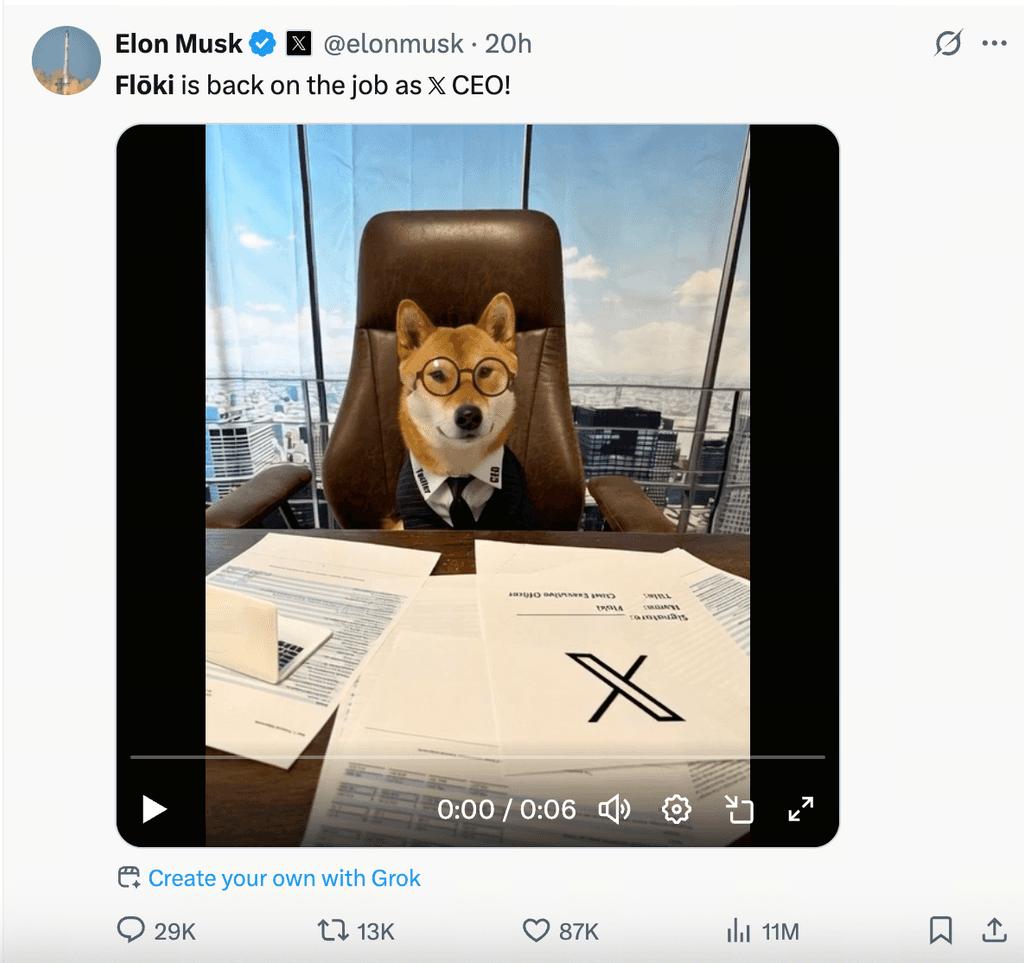Click Elon Musk's blue verified badge
The height and width of the screenshot is (963, 1024).
262,42
